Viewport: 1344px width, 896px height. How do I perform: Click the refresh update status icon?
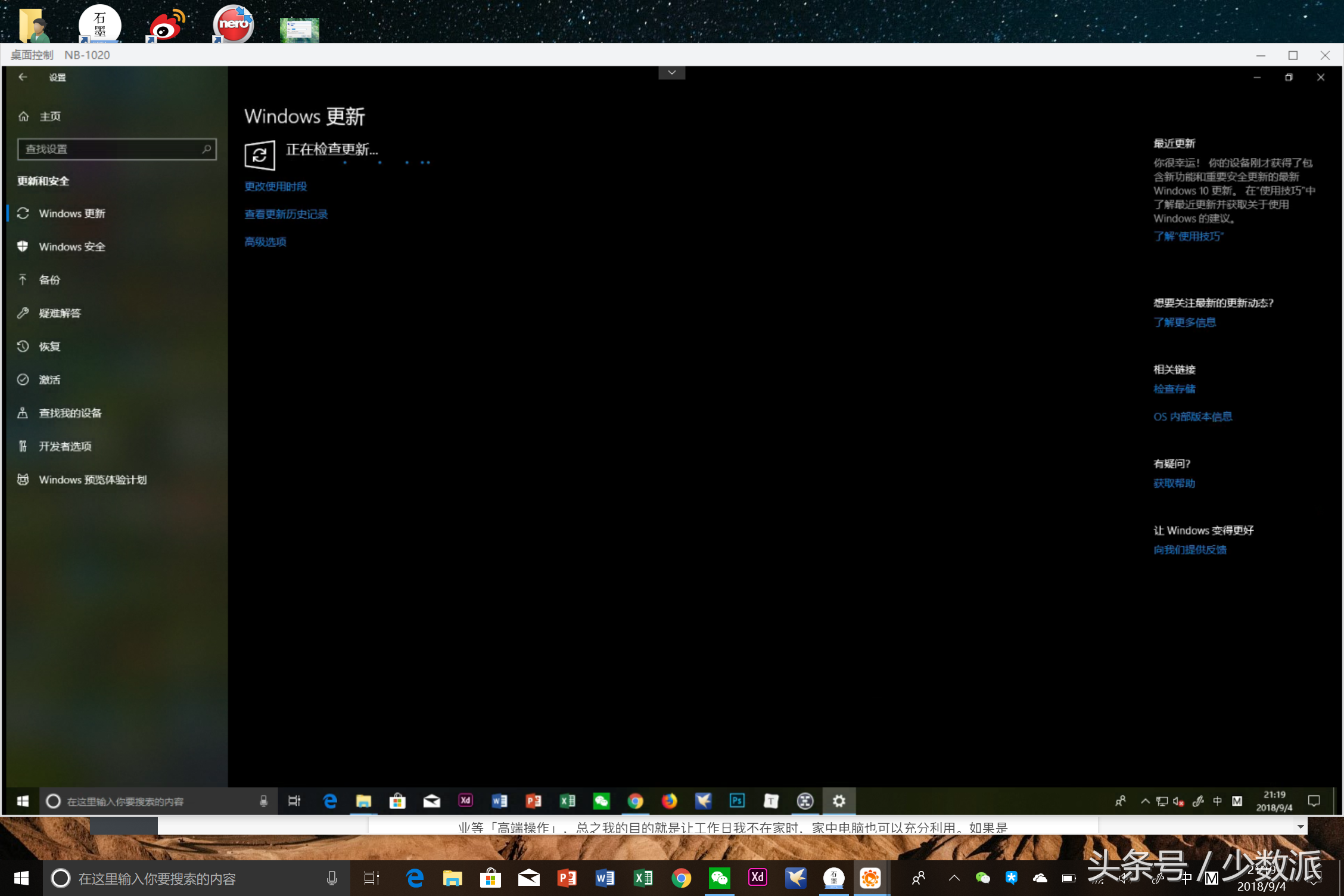[x=260, y=155]
